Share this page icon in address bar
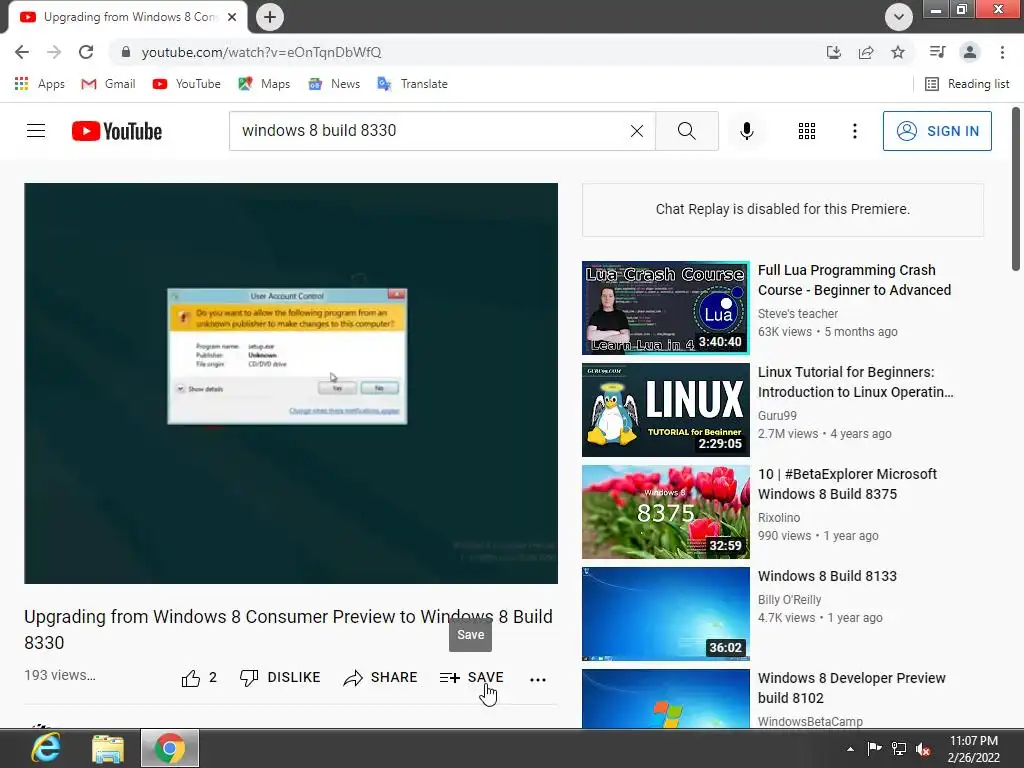 (866, 52)
